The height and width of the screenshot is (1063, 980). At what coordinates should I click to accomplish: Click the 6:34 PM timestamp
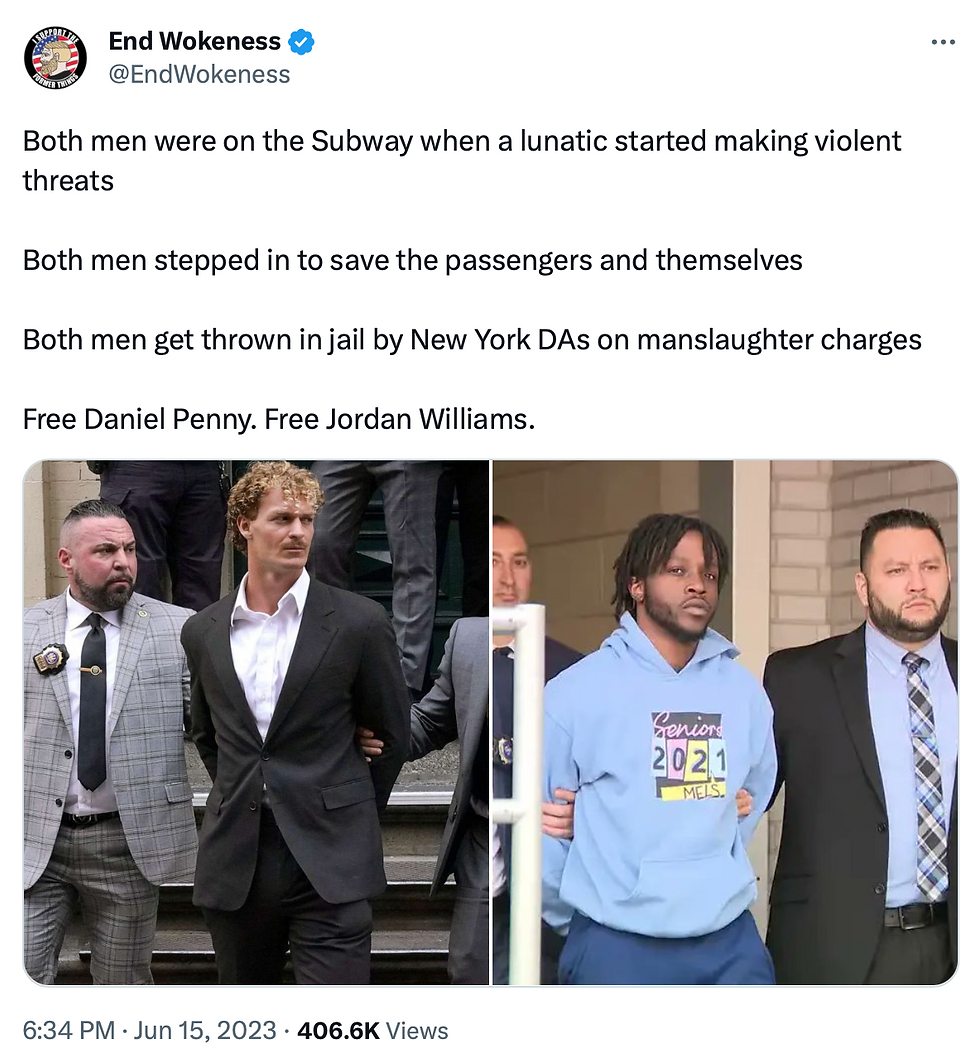tap(68, 1030)
